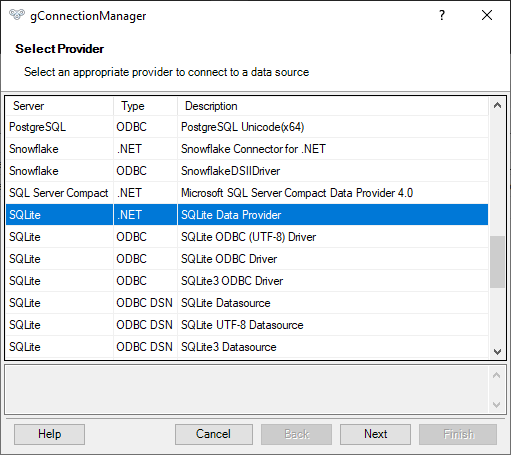Image resolution: width=511 pixels, height=455 pixels.
Task: Select the SQLite Datasource DSN row
Action: pyautogui.click(x=247, y=303)
